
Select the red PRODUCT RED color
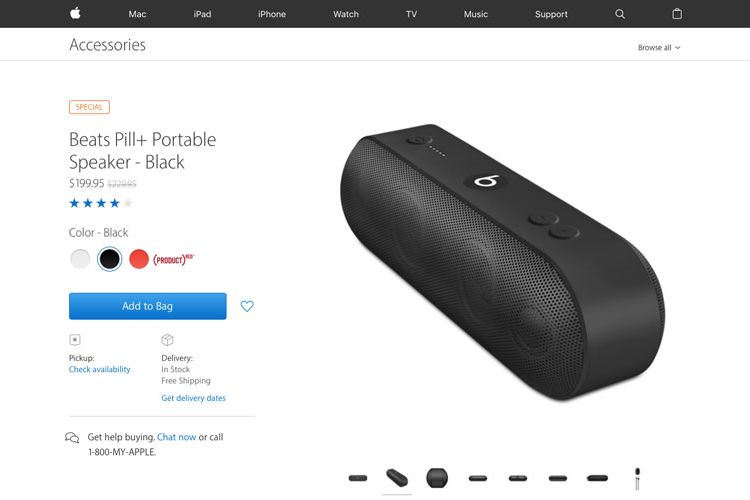pos(139,259)
